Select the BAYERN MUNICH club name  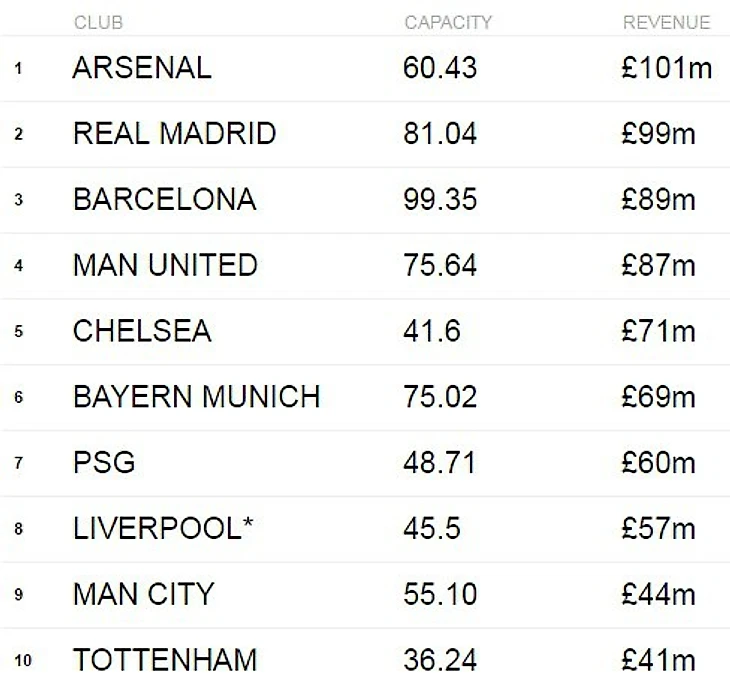click(196, 397)
